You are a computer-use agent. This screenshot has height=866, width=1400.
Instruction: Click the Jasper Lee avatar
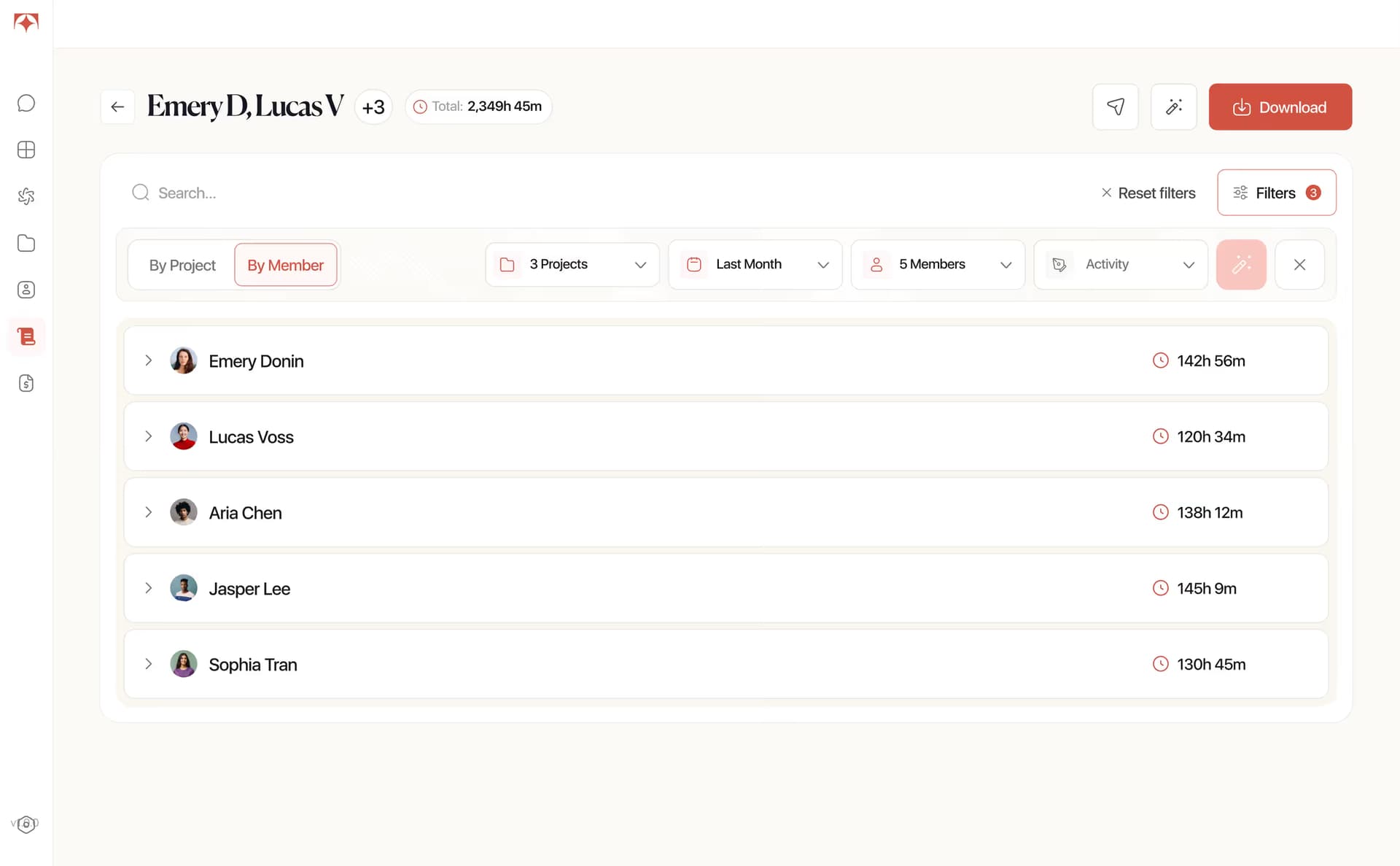[184, 588]
